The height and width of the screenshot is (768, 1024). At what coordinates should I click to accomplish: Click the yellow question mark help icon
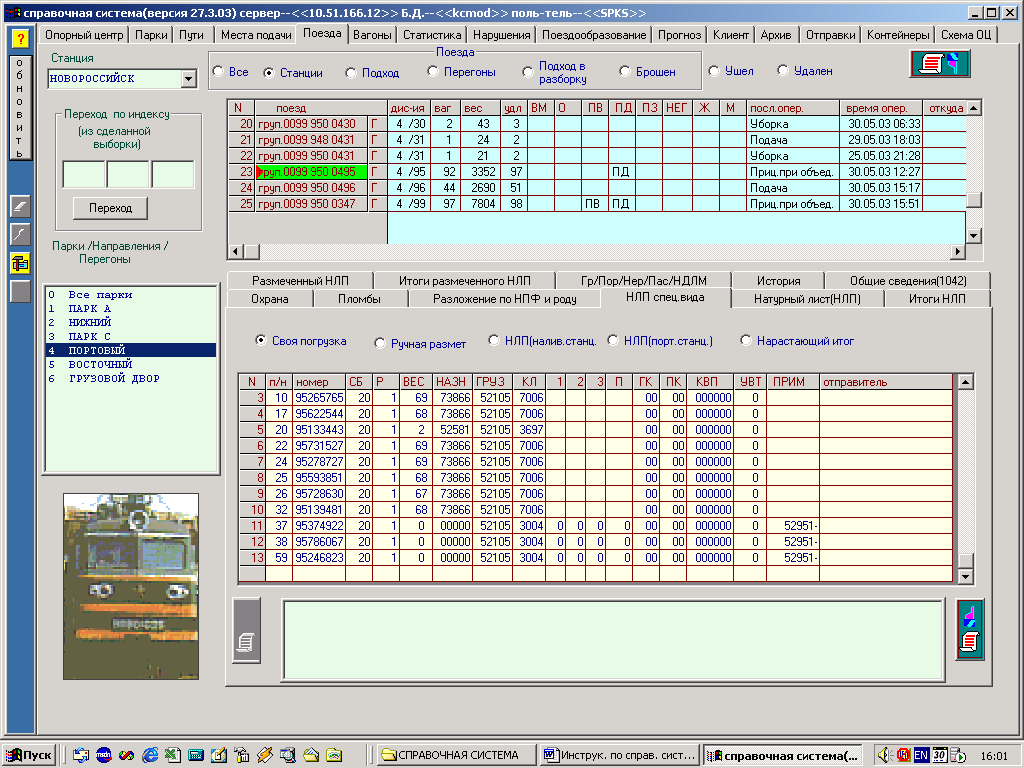point(19,39)
